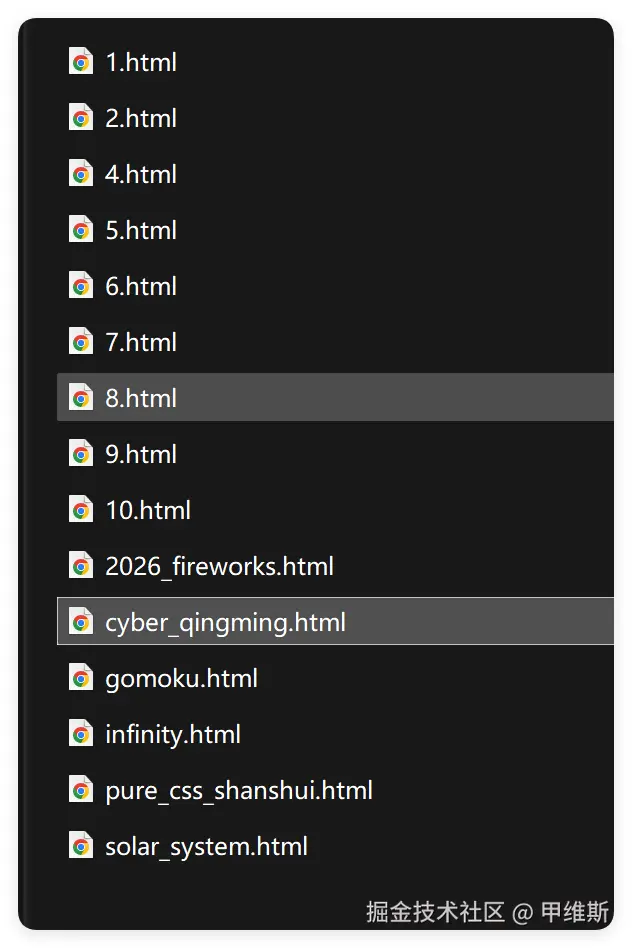Select the icon of solar_system.html
This screenshot has width=632, height=948.
click(x=80, y=846)
